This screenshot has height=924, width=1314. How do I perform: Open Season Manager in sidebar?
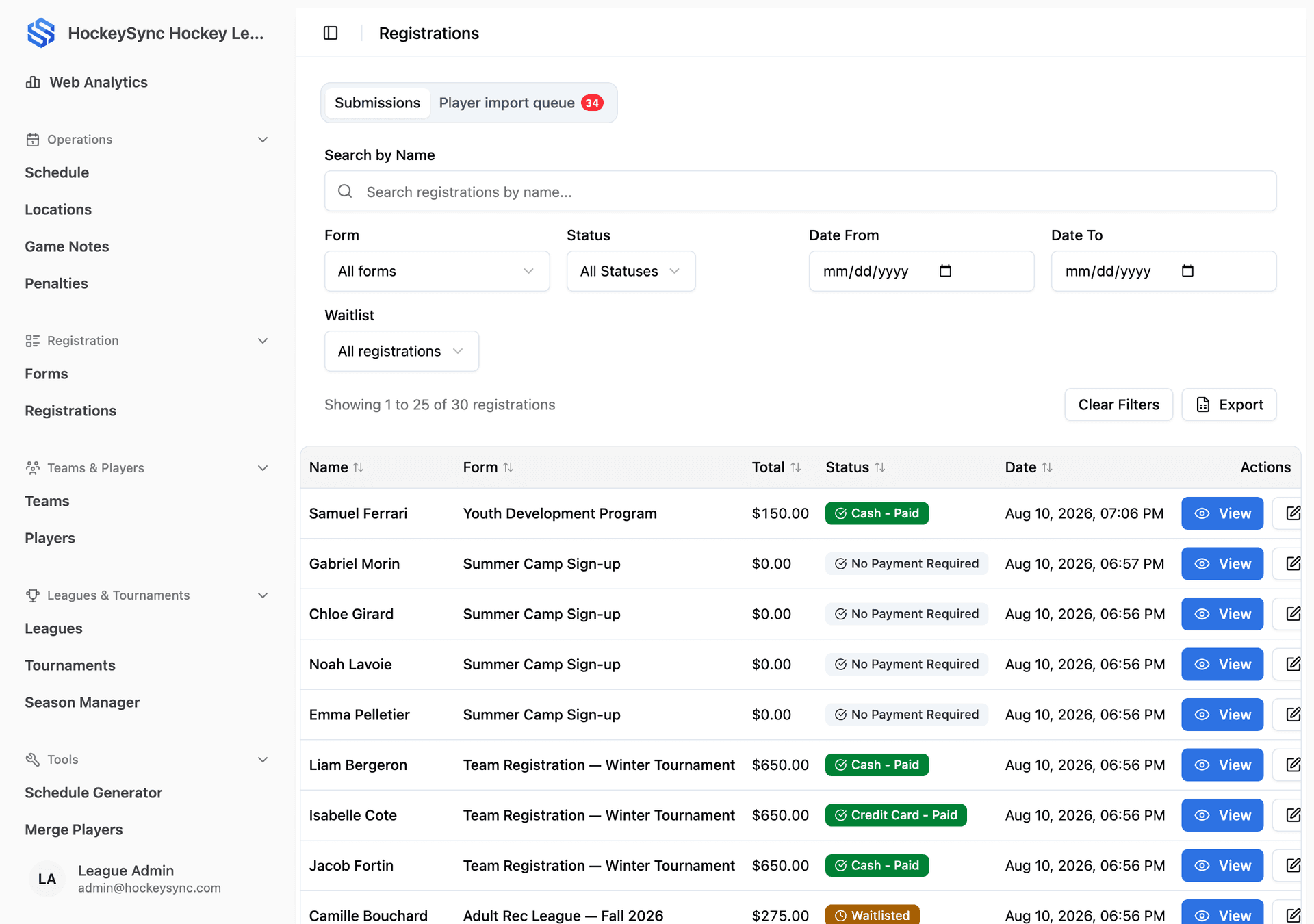(82, 702)
